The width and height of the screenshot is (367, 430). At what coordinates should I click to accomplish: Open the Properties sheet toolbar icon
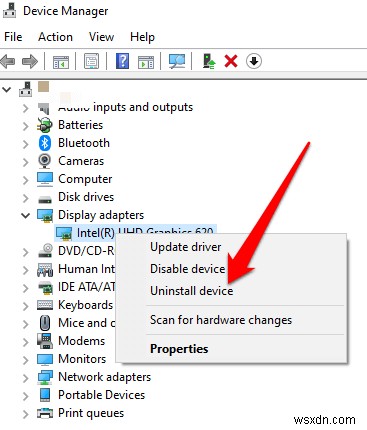[x=91, y=61]
